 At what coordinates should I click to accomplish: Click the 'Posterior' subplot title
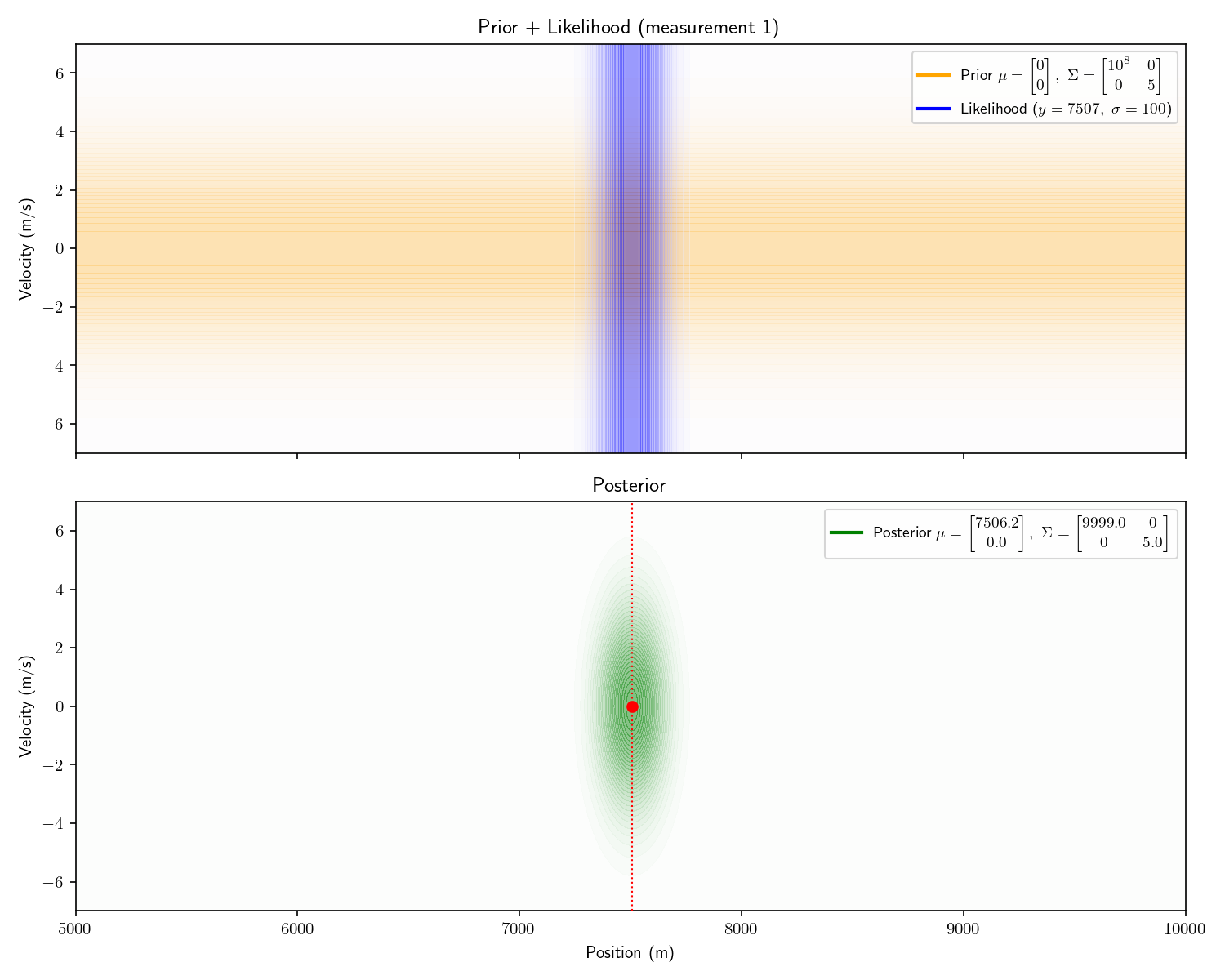[628, 485]
